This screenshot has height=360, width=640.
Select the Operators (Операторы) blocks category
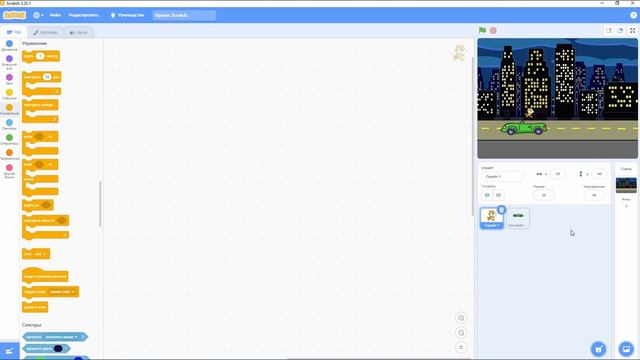pos(9,140)
